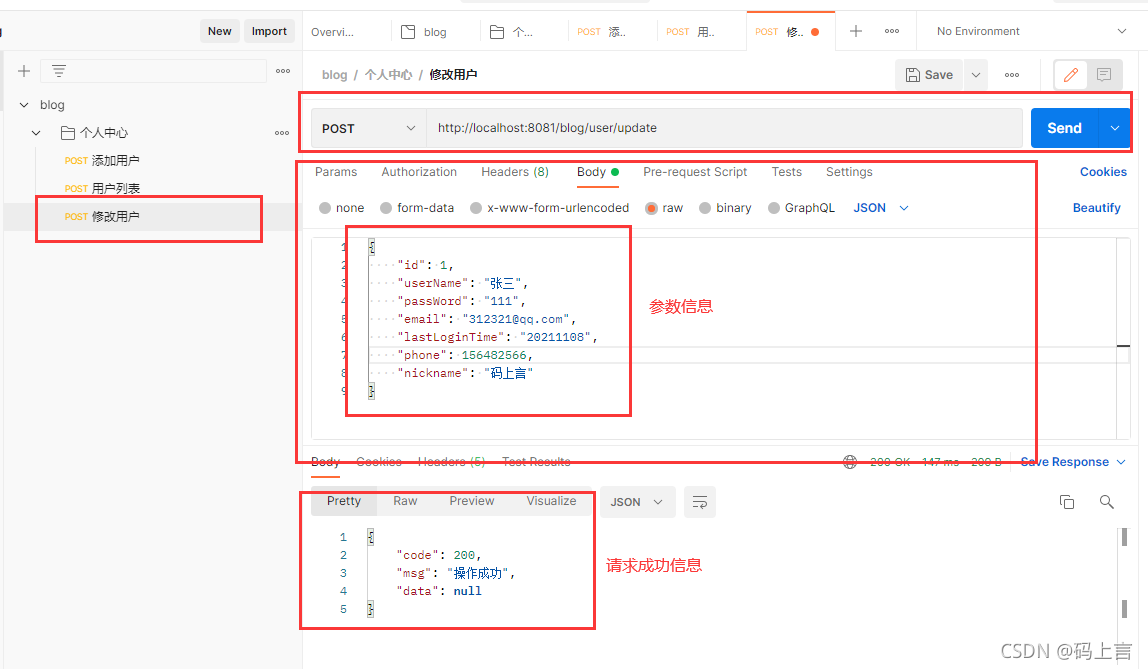Switch body type to GraphQL

(x=801, y=207)
